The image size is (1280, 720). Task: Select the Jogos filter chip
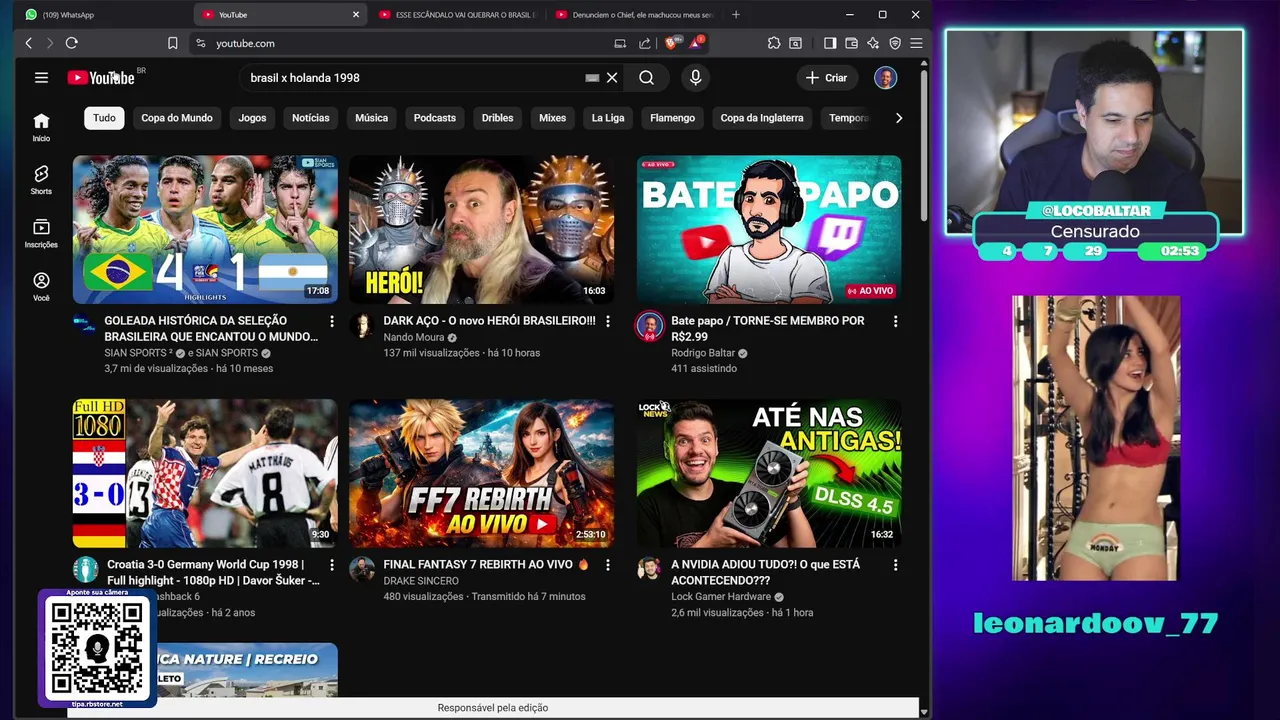pyautogui.click(x=252, y=118)
